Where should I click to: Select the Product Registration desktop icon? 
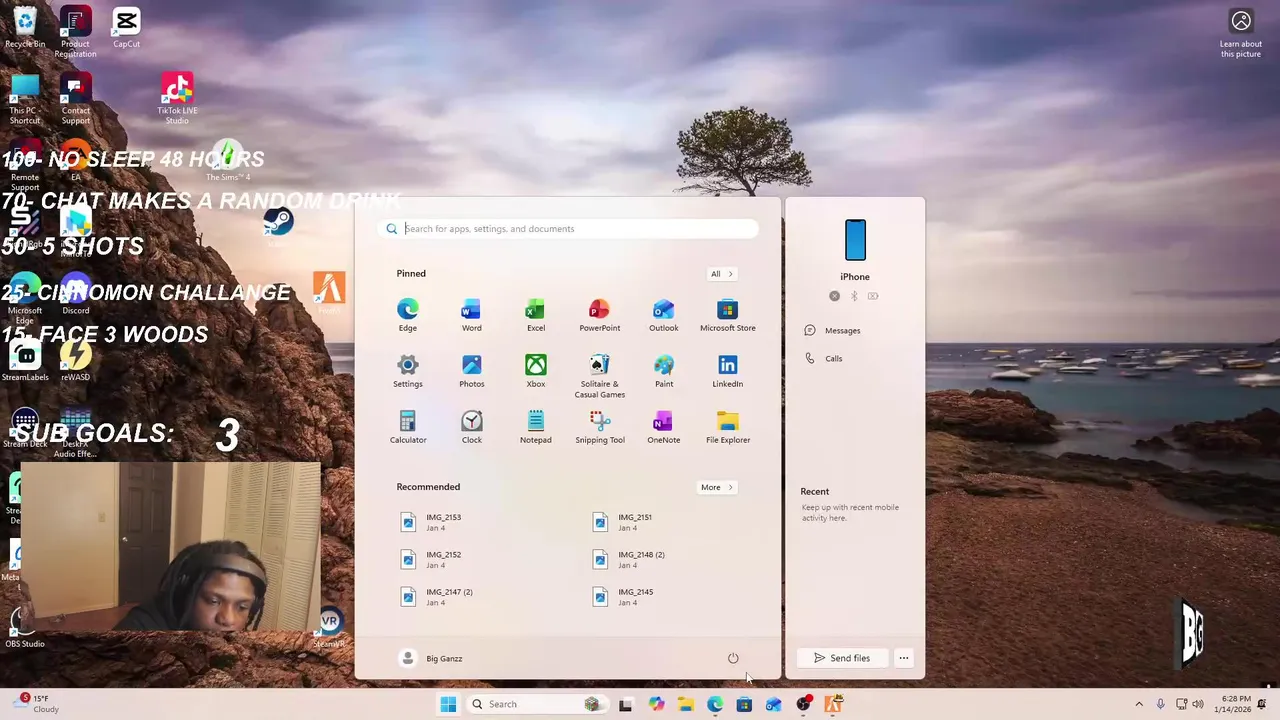click(x=75, y=33)
